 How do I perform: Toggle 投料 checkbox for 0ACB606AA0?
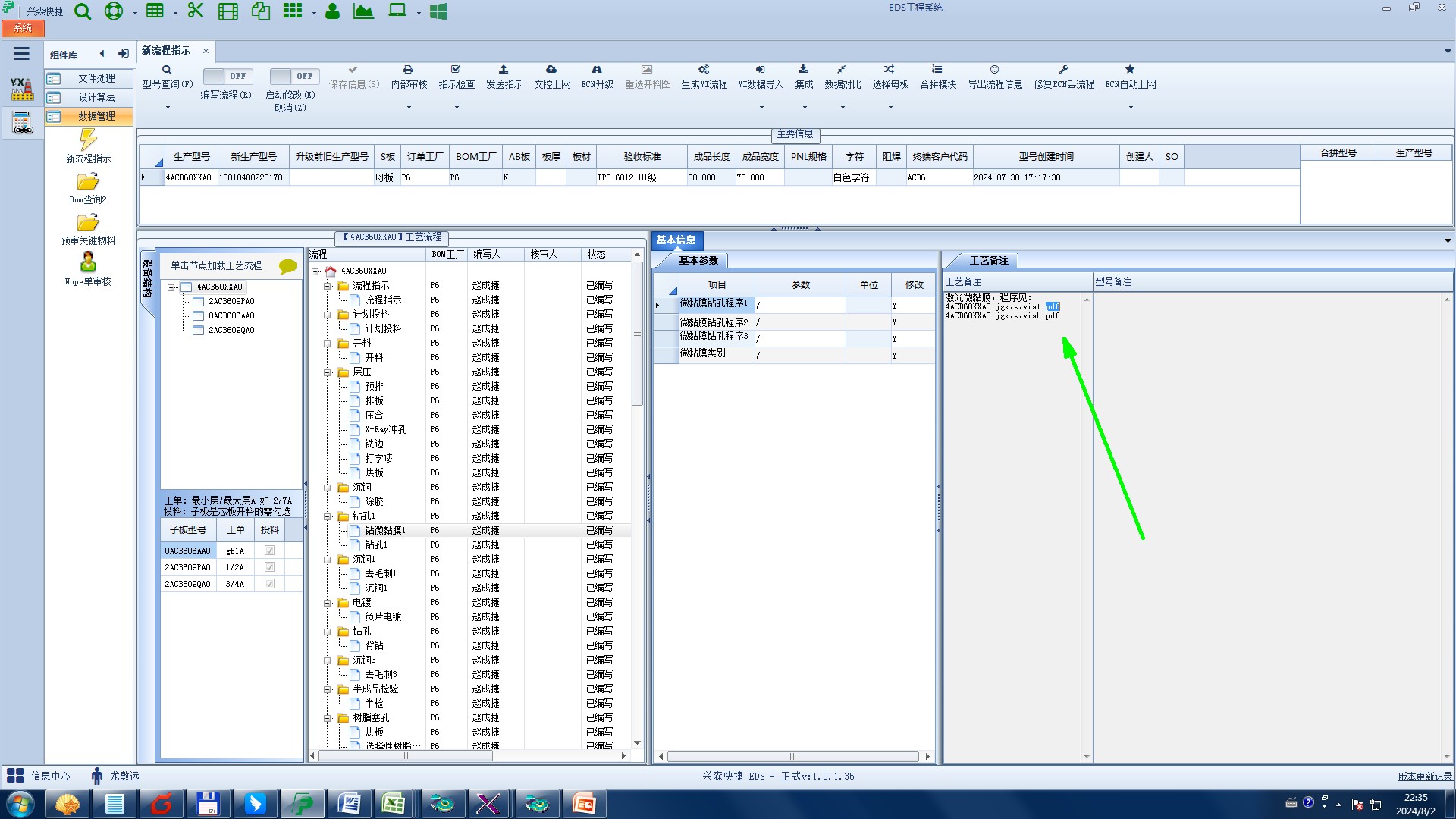[269, 551]
